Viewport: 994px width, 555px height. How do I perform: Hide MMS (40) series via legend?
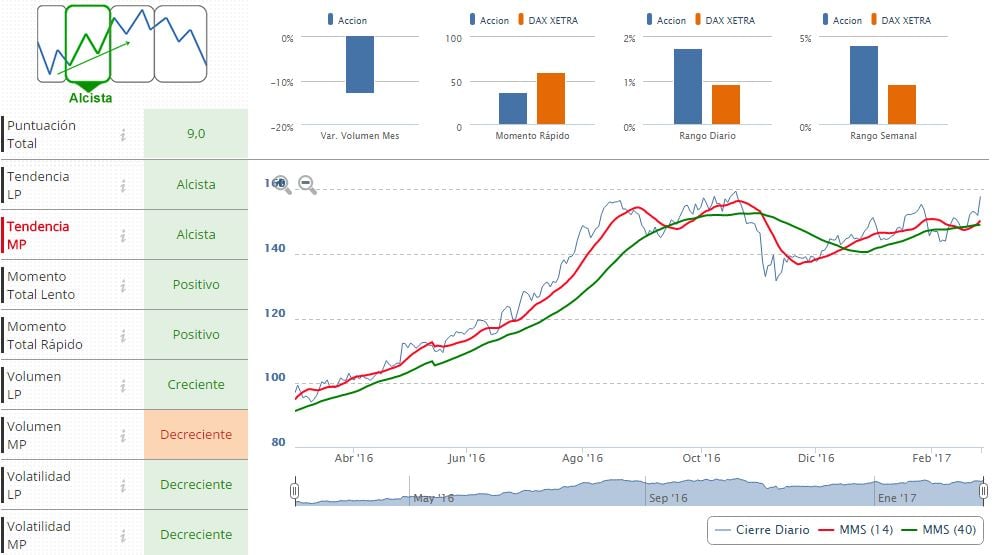tap(939, 530)
